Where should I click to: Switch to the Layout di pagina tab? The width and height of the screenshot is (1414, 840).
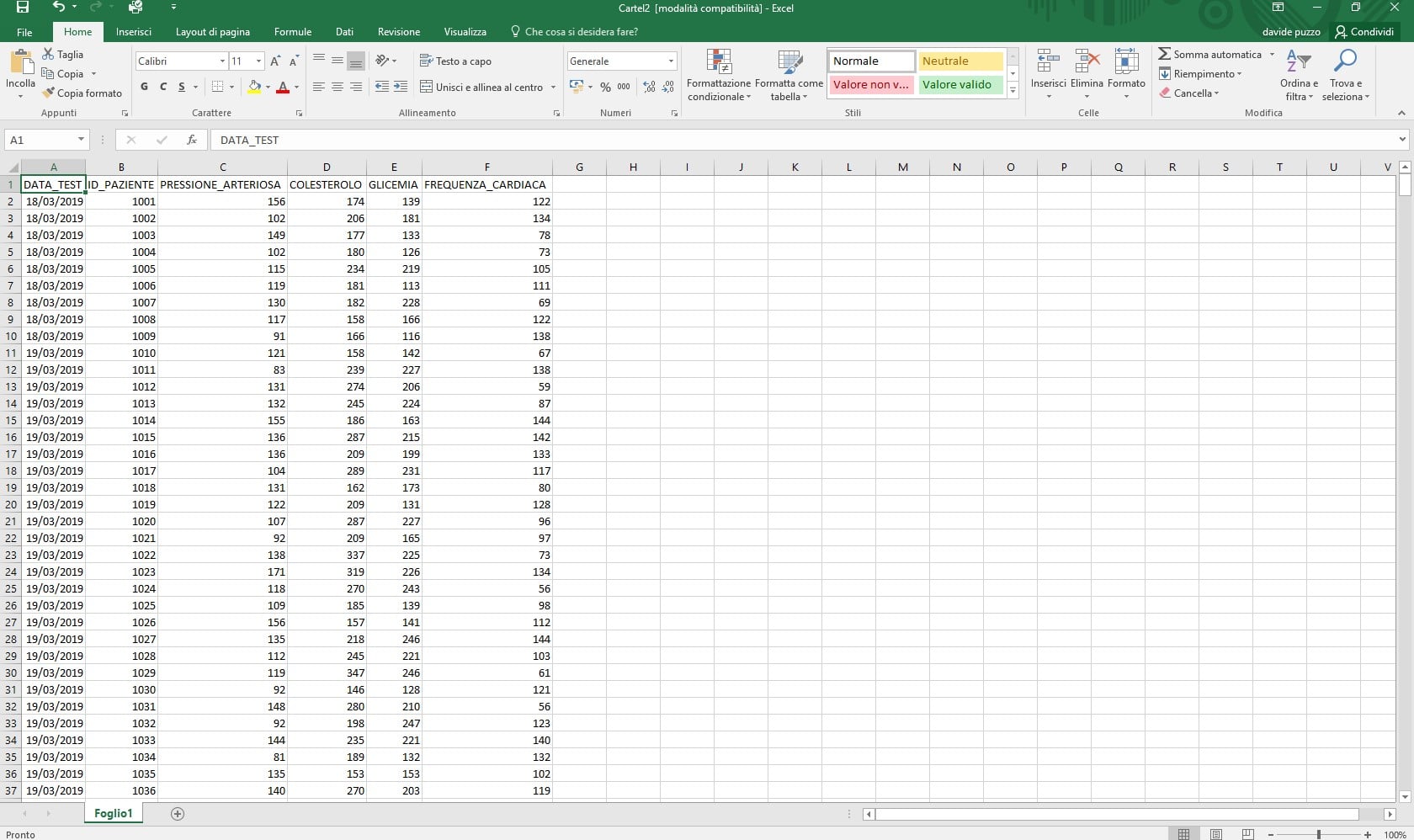213,32
